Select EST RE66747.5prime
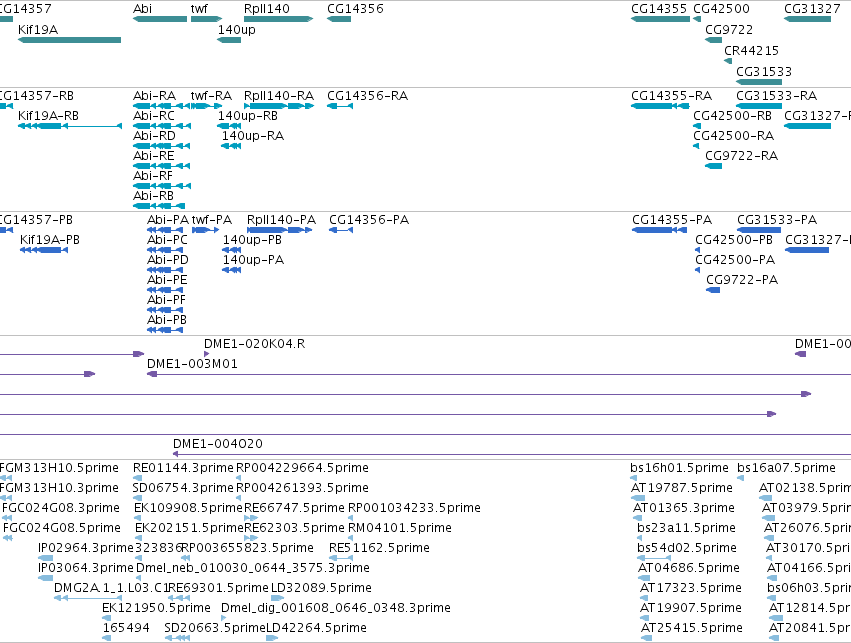 tap(295, 508)
